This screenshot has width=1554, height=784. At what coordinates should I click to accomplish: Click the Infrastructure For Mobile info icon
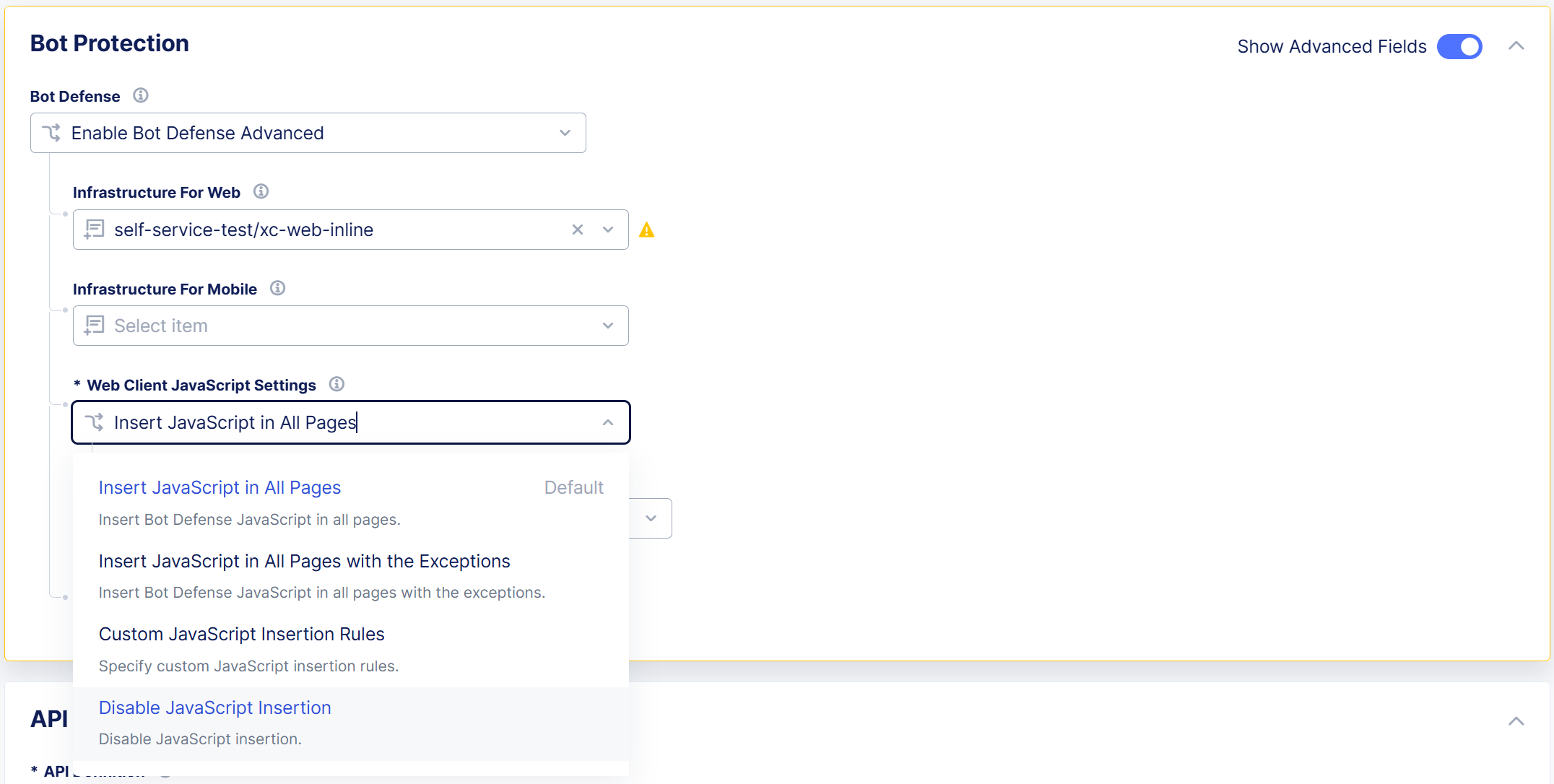(x=277, y=287)
